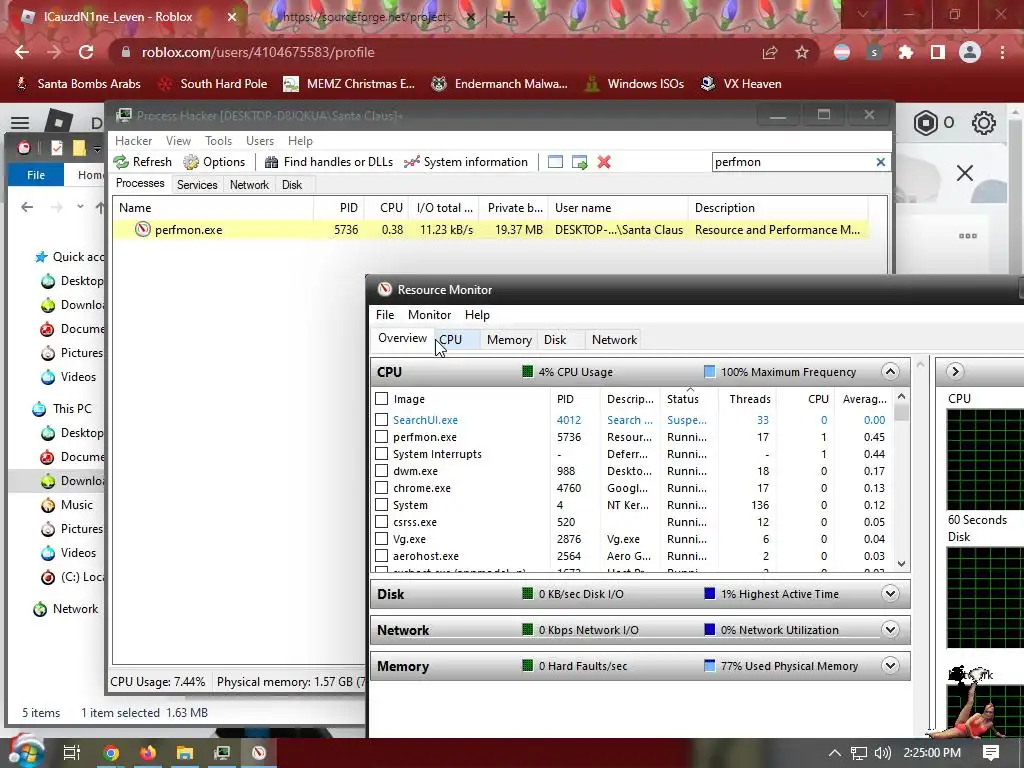
Task: Expand the Disk section
Action: click(x=890, y=594)
